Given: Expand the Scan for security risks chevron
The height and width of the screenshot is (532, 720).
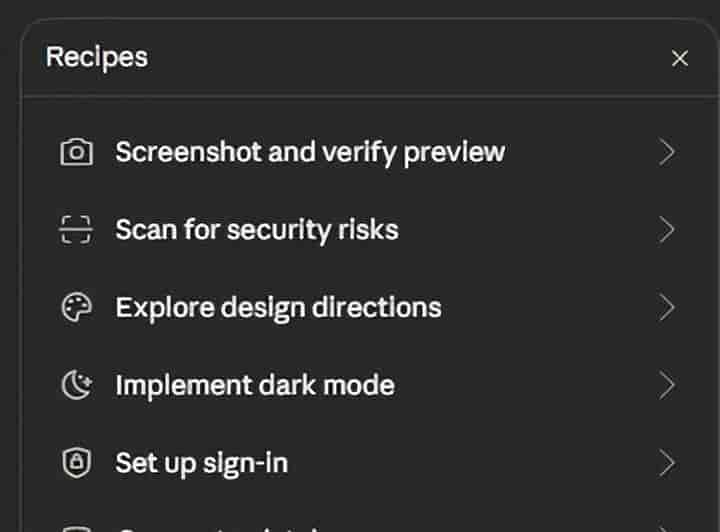Looking at the screenshot, I should click(x=667, y=230).
